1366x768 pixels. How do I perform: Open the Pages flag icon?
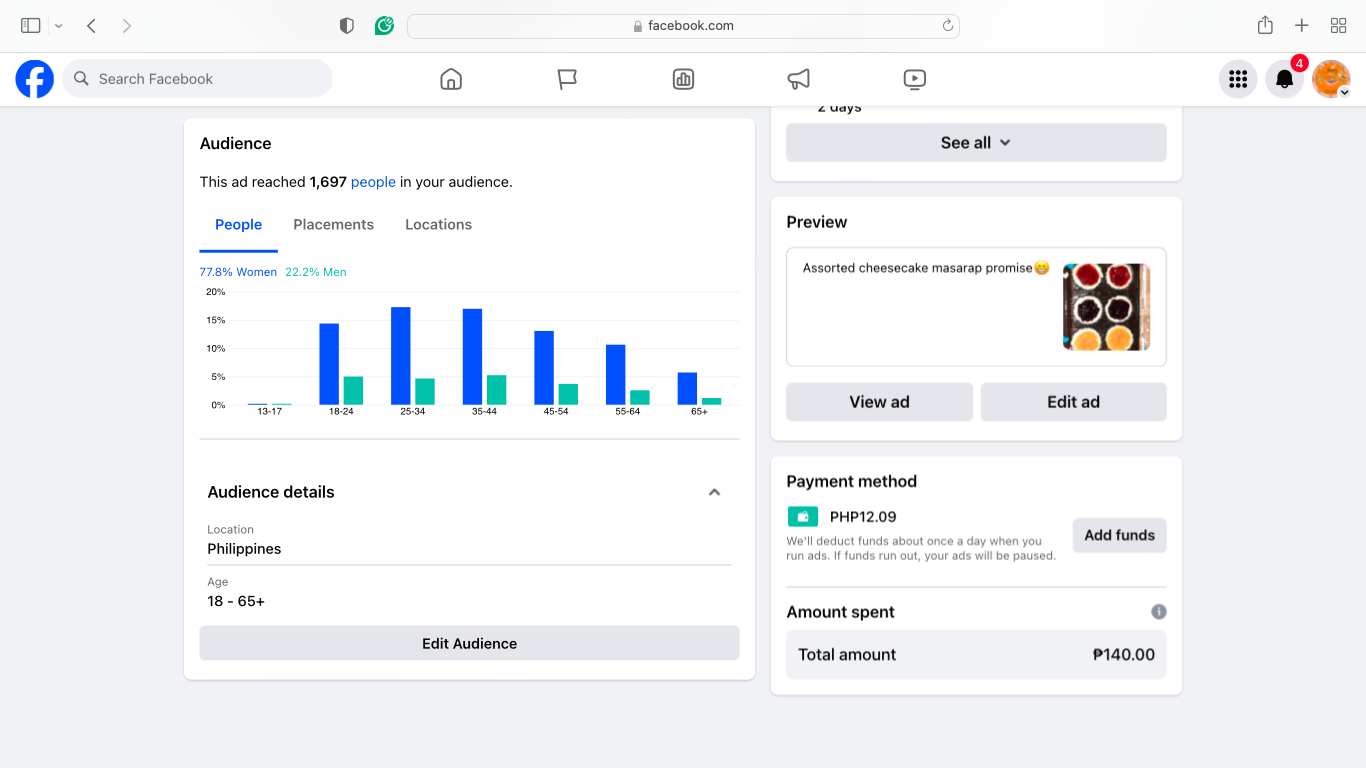567,79
